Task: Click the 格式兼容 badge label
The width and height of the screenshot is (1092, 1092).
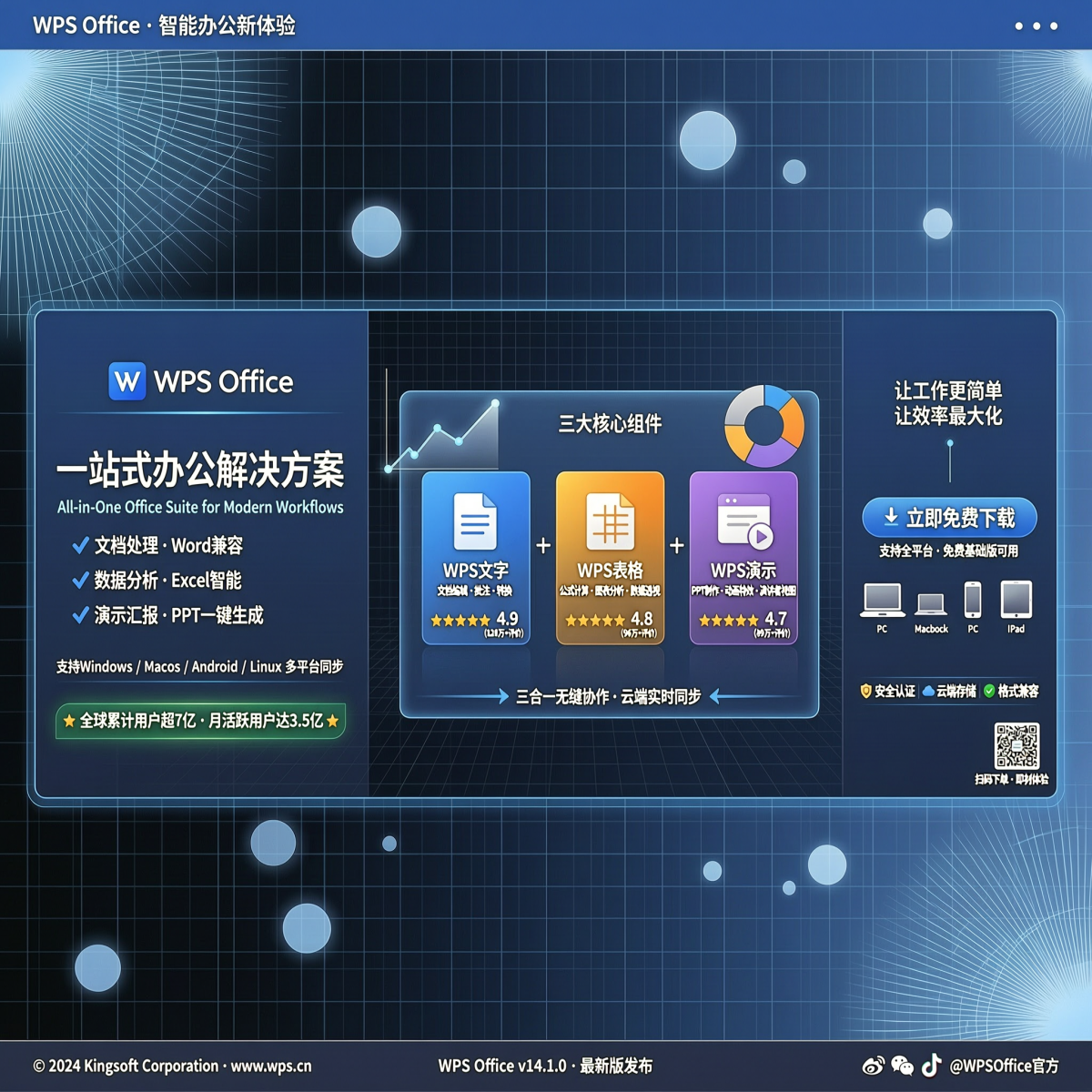Action: [1018, 692]
